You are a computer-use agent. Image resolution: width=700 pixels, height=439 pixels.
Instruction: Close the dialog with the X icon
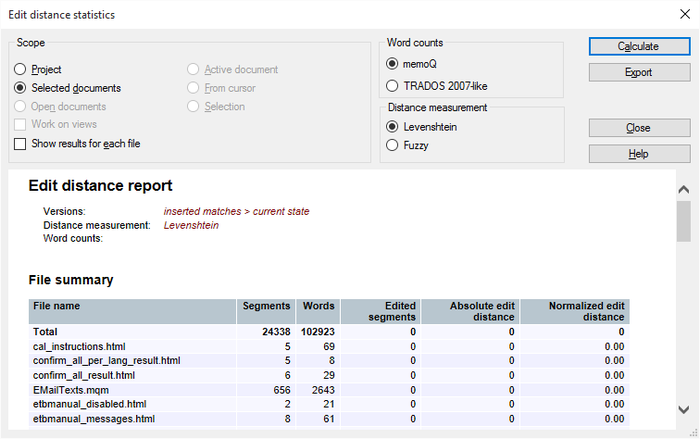(x=683, y=15)
